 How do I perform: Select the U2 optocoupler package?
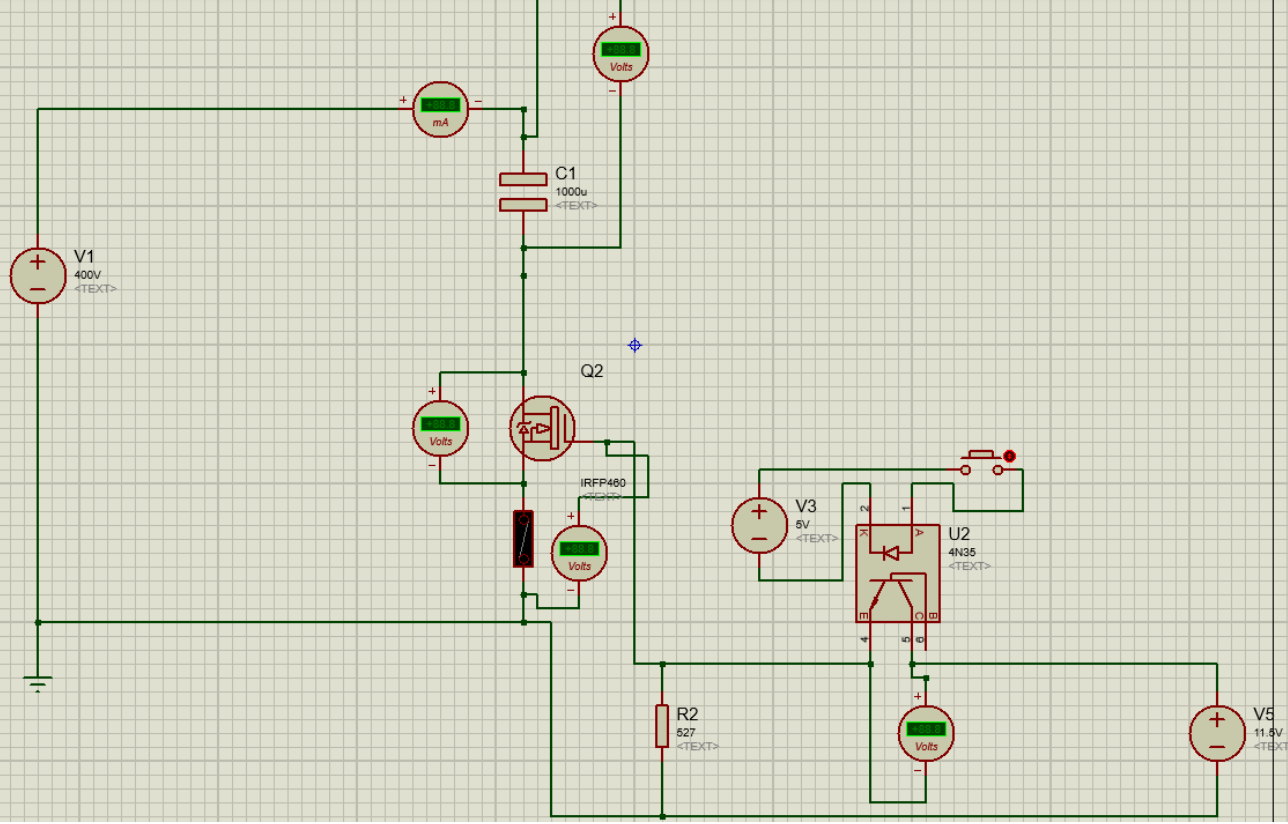[897, 573]
